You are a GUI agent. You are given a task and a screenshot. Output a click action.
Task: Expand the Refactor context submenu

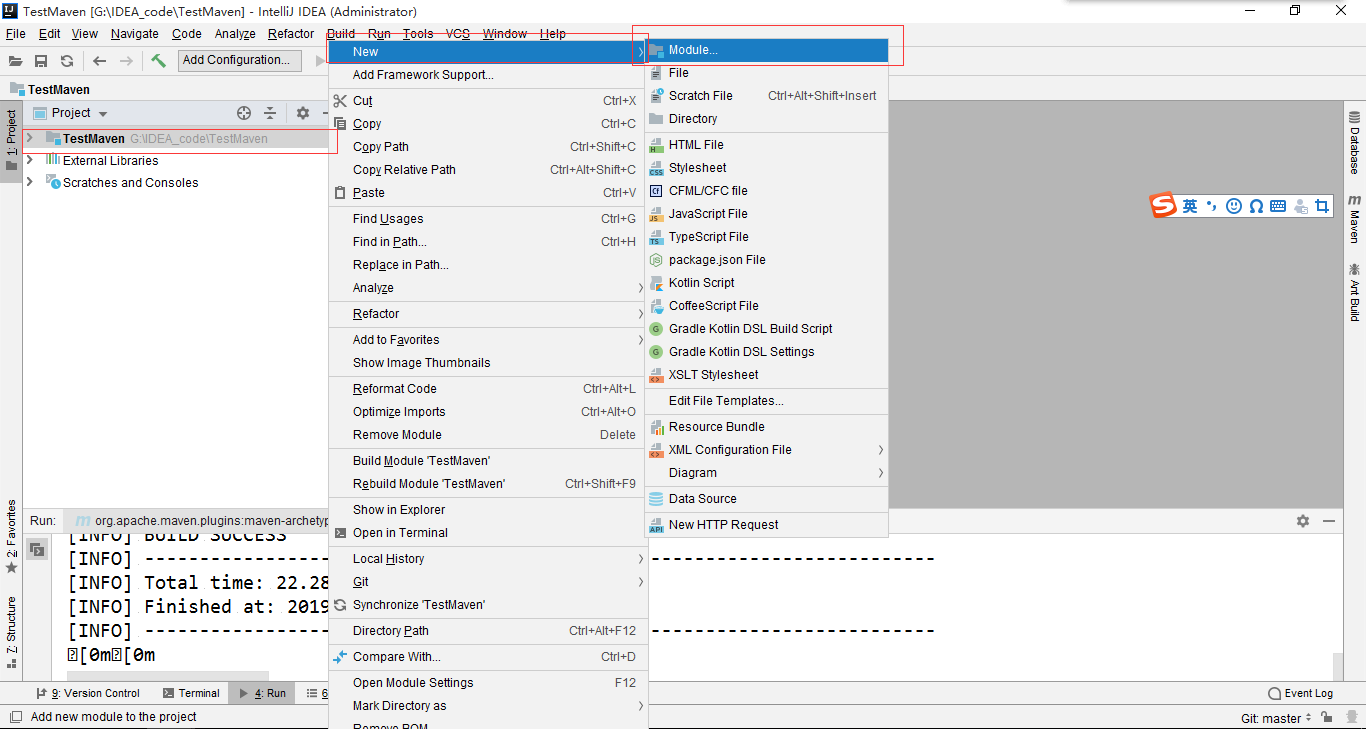pos(488,314)
